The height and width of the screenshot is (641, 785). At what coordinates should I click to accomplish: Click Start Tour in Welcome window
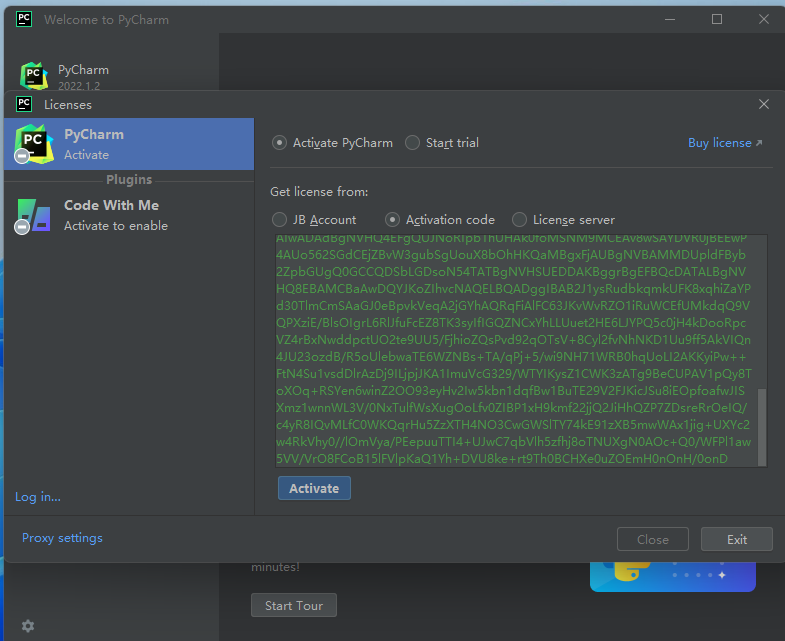point(294,605)
